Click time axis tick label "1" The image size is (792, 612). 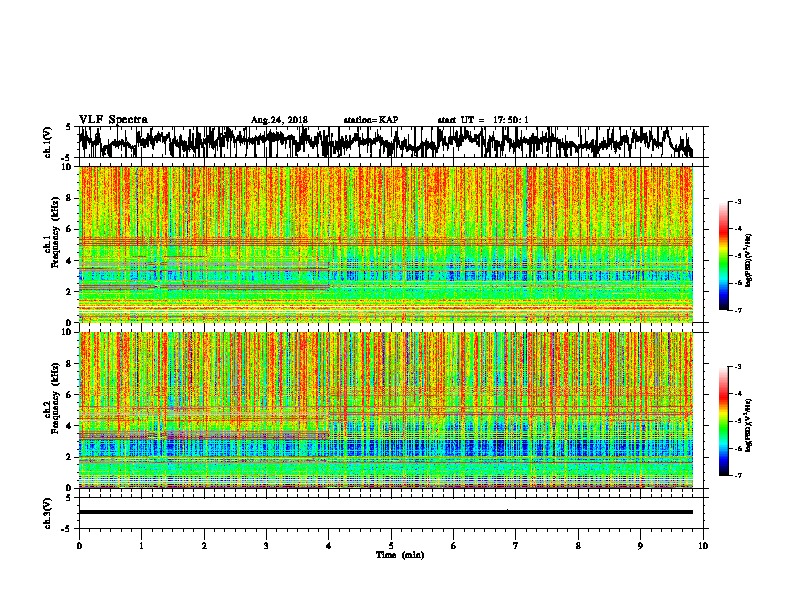141,546
